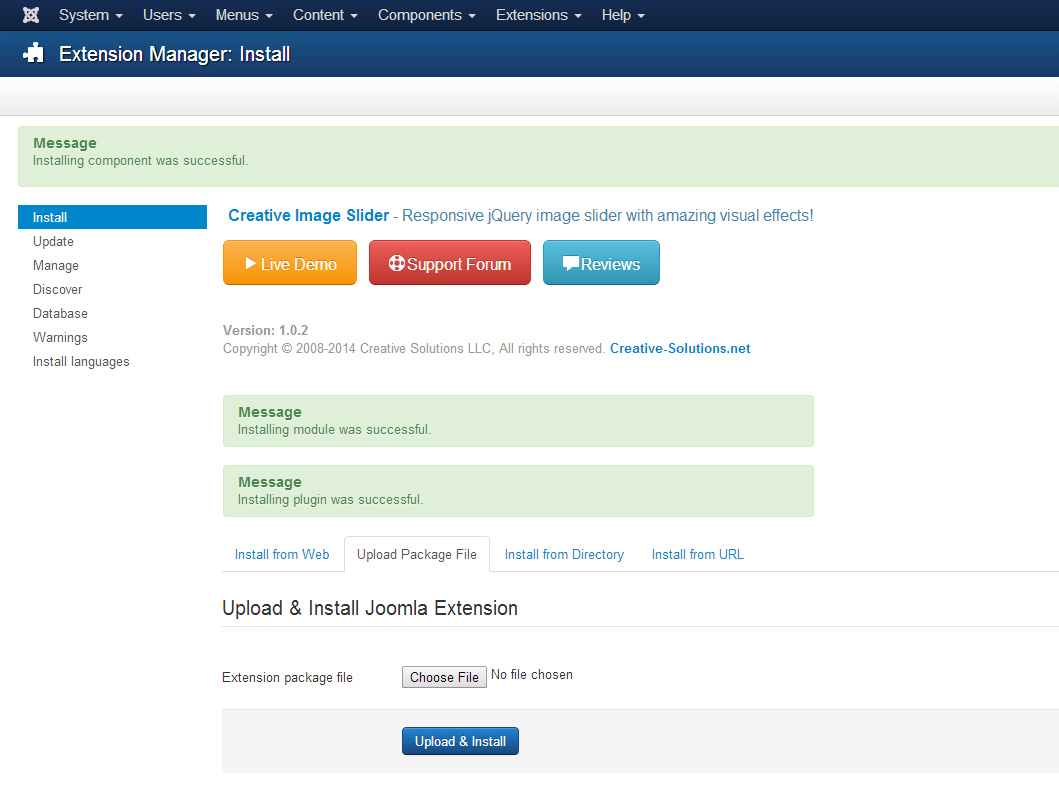Click the 'Upload & Install Joomla Extension' heading
Screen dimensions: 1059x785
(x=370, y=608)
